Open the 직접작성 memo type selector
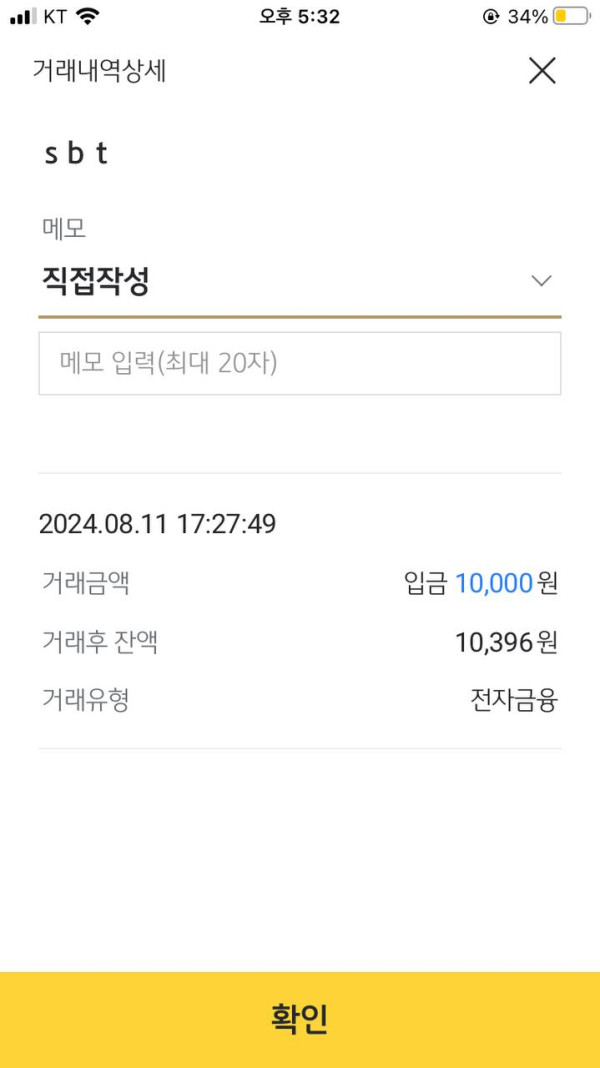Viewport: 600px width, 1068px height. [x=96, y=281]
